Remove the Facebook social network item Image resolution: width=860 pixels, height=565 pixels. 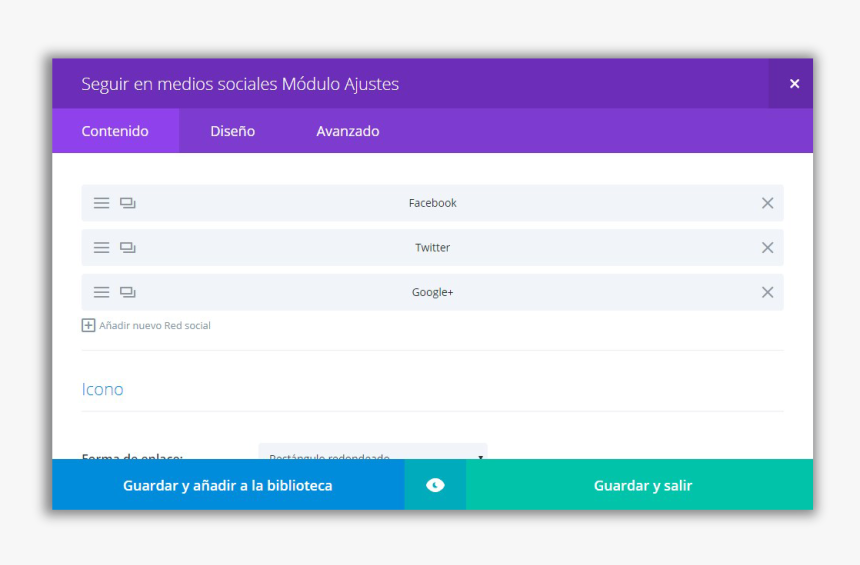coord(767,203)
